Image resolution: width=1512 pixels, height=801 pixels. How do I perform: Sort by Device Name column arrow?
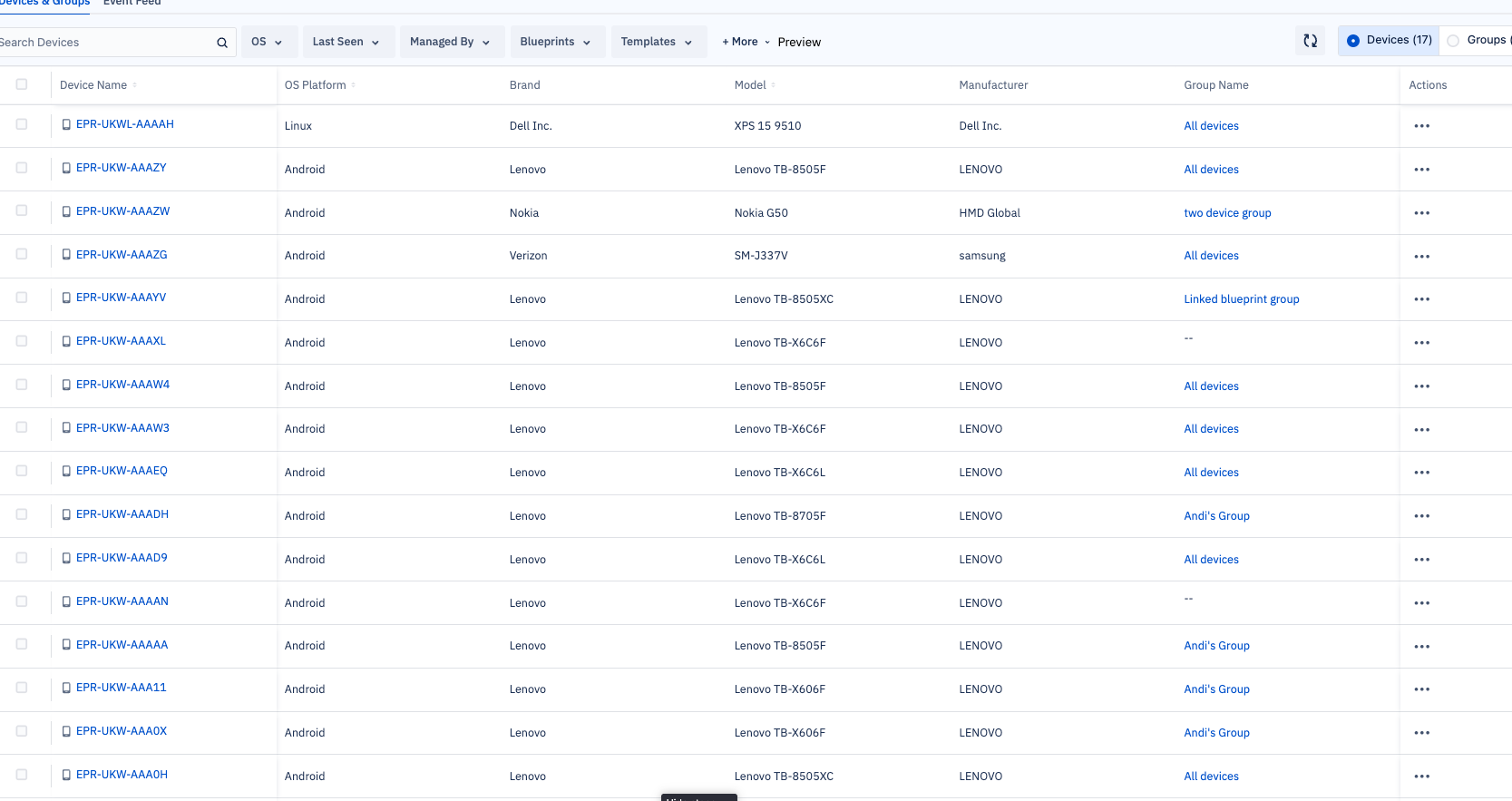coord(134,85)
